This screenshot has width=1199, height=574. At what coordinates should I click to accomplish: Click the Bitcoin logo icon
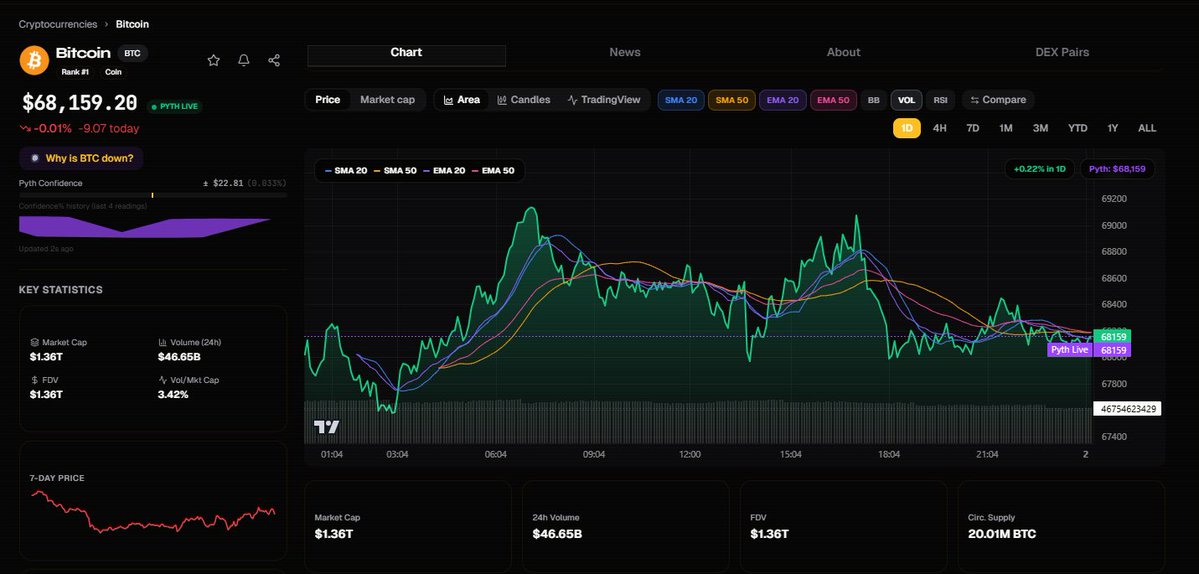[34, 60]
